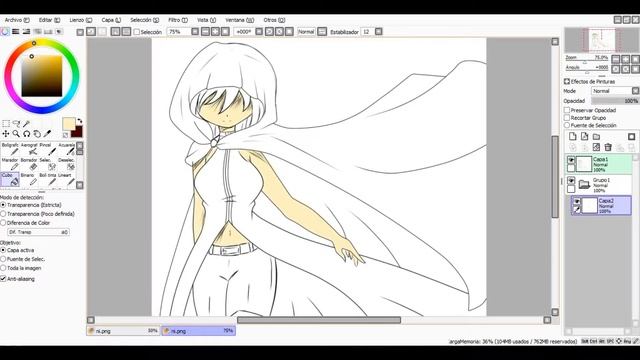Click the navigator preview thumbnail
This screenshot has height=360, width=640.
click(602, 40)
